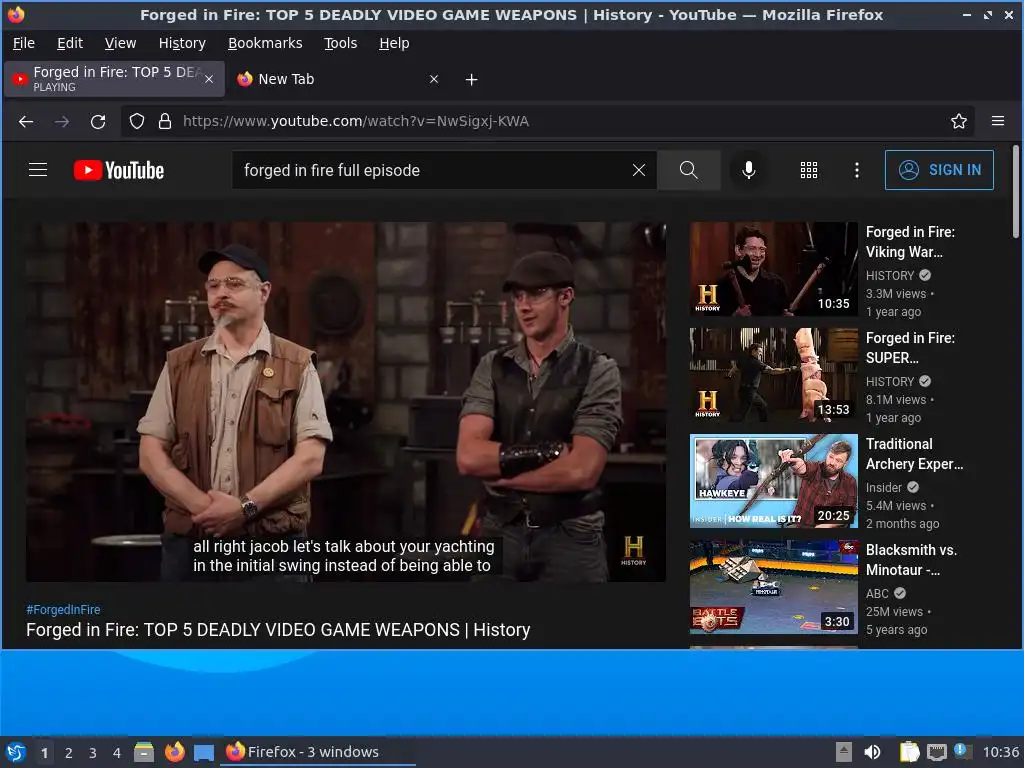Open the YouTube apps grid
Screen dimensions: 1024x768
coord(808,170)
